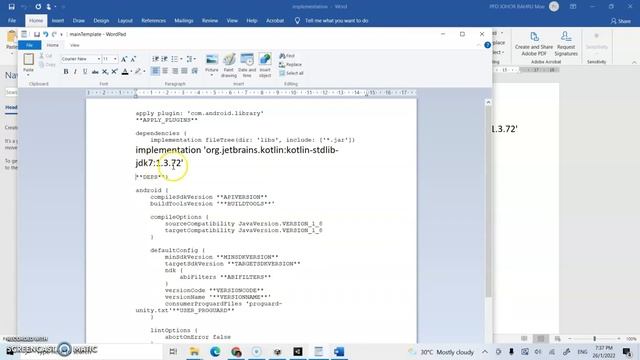This screenshot has height=360, width=640.
Task: Click Request Signatures in Word ribbon
Action: (x=566, y=44)
